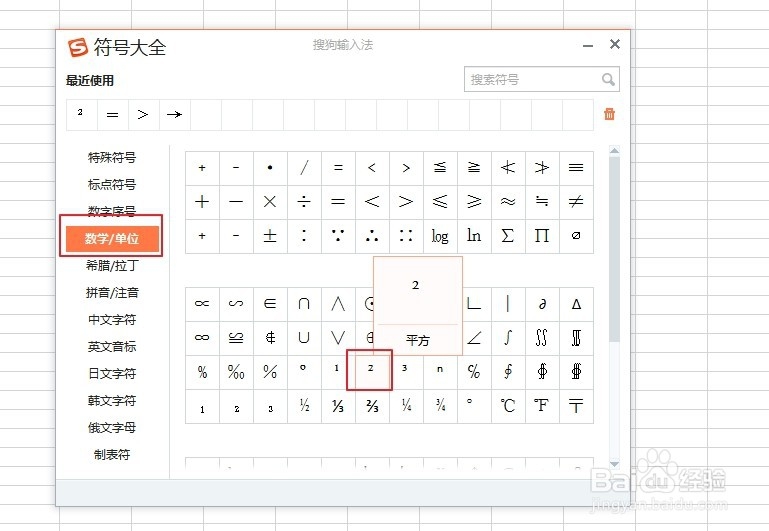Insert the product symbol Π
This screenshot has height=531, width=769.
(542, 236)
